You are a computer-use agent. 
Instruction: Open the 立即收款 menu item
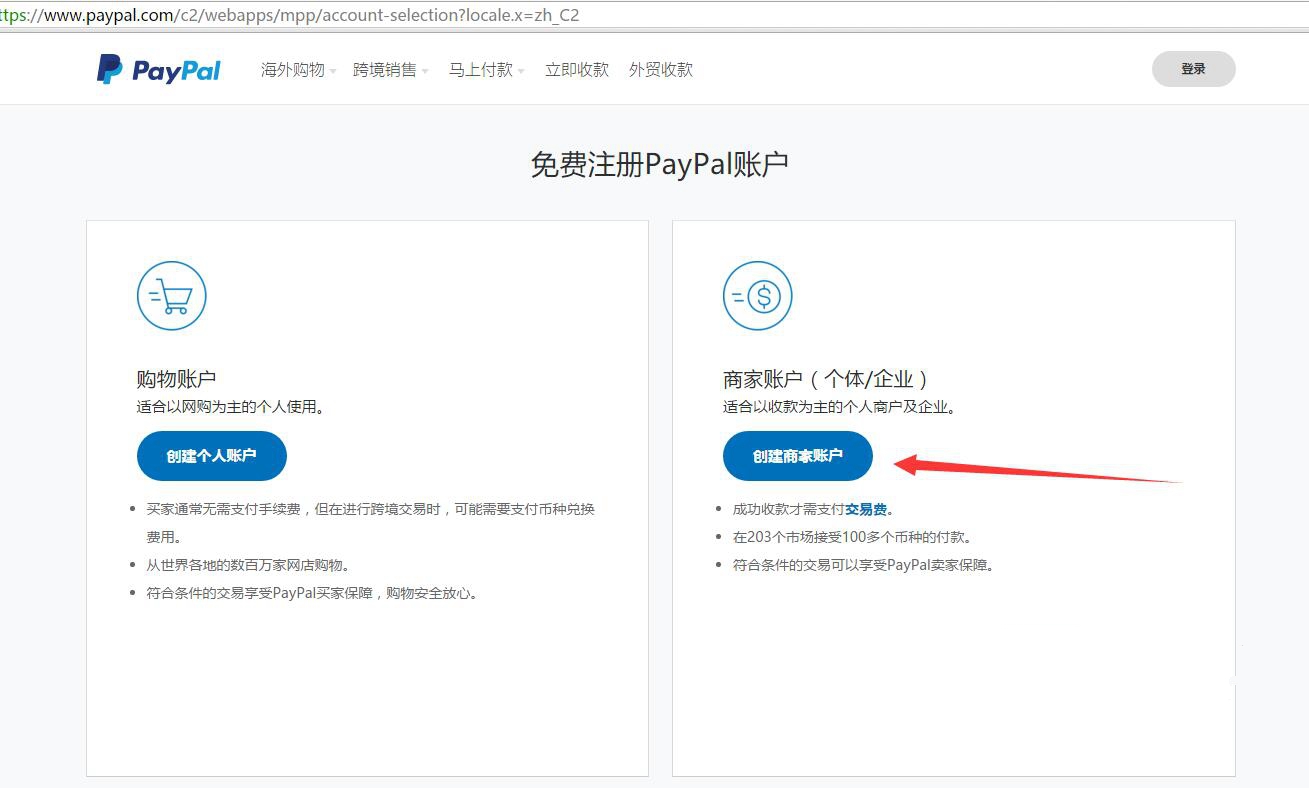(x=577, y=70)
